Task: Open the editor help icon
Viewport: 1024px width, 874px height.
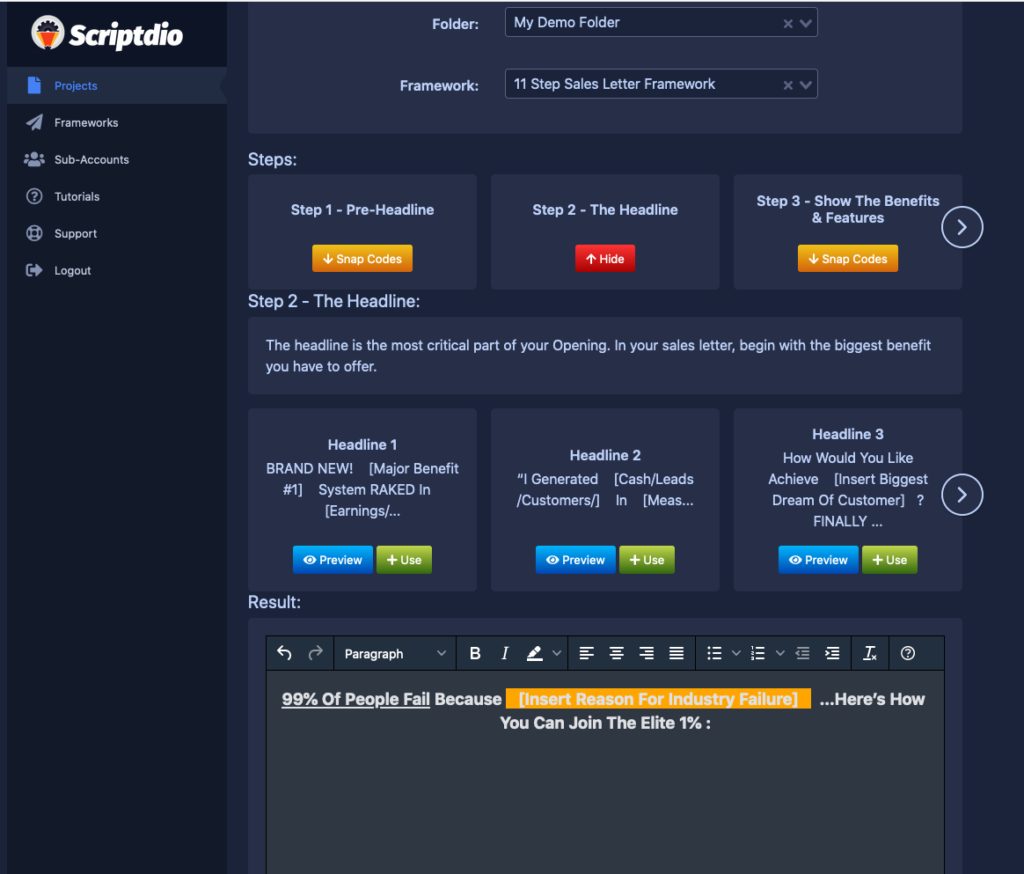Action: (908, 653)
